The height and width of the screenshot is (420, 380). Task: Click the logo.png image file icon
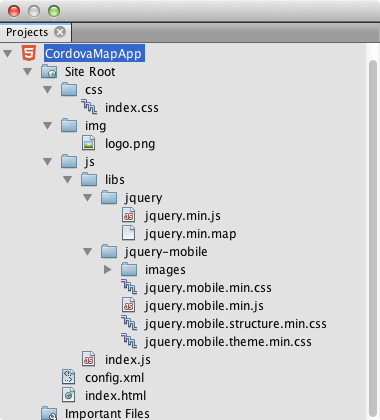89,143
